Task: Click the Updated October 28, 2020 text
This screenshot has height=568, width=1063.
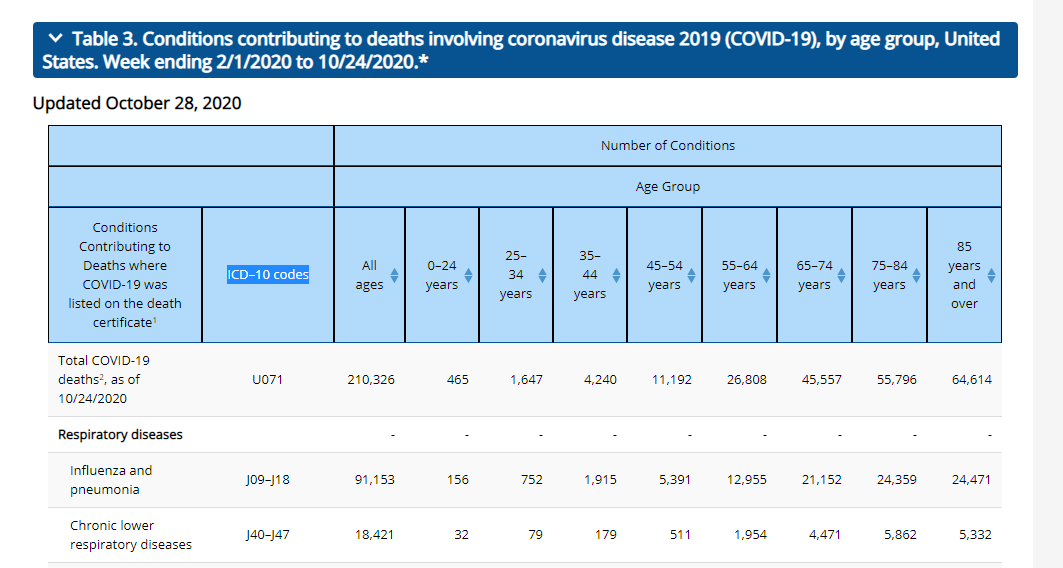Action: point(137,103)
